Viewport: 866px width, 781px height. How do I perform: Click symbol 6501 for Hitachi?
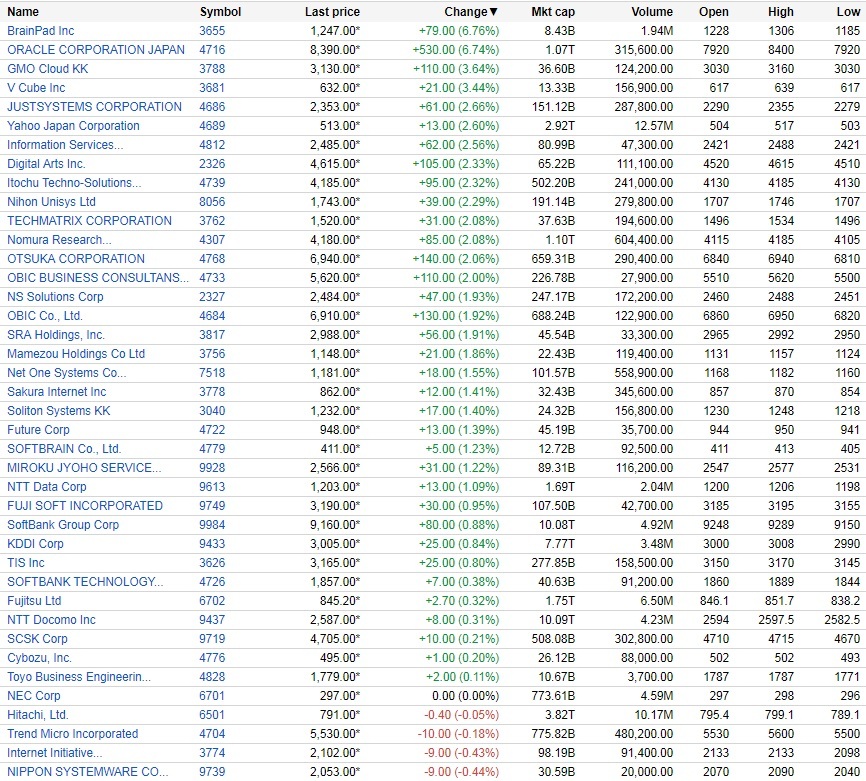212,715
